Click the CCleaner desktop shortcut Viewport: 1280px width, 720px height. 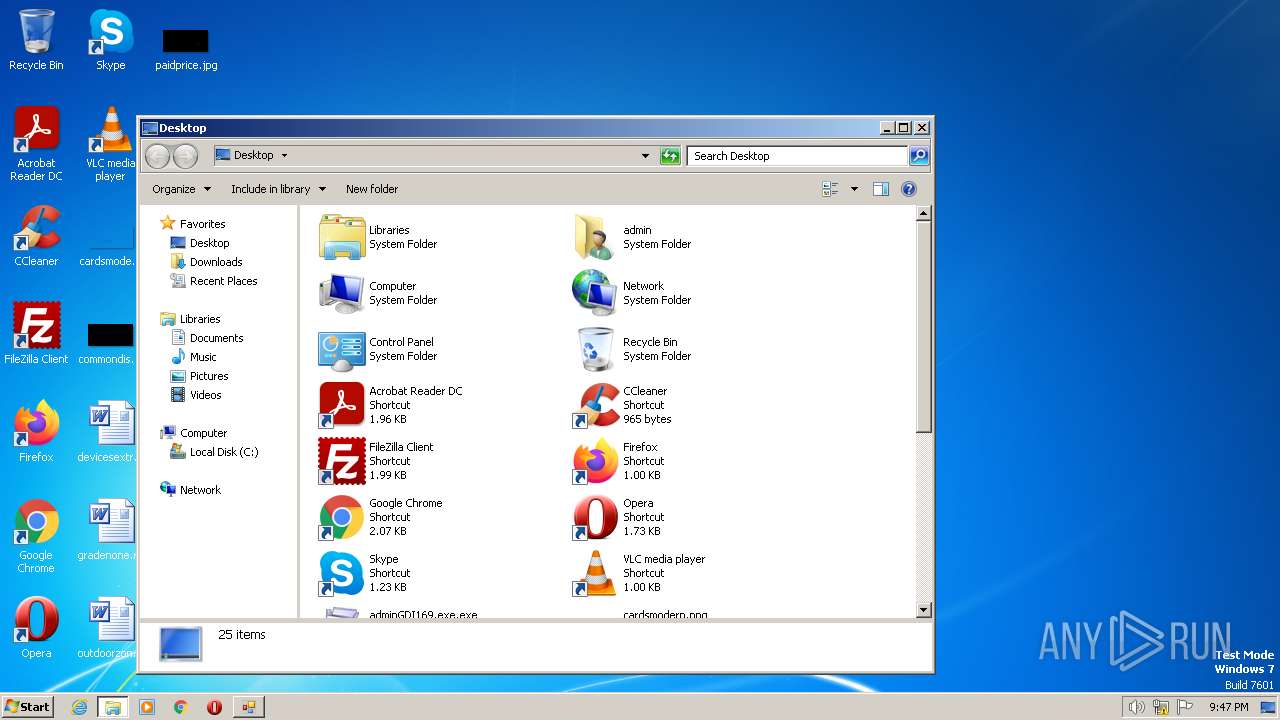point(36,236)
